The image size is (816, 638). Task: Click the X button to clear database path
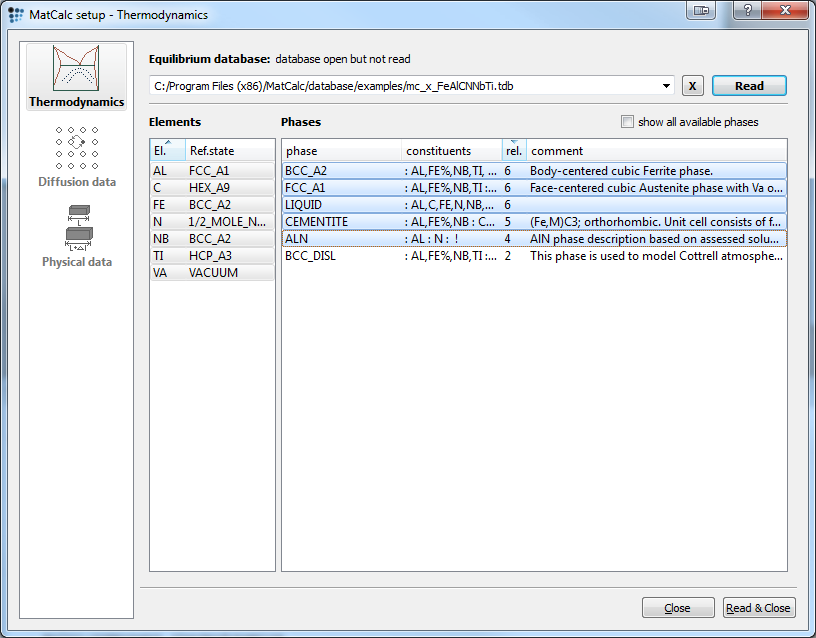pyautogui.click(x=693, y=86)
